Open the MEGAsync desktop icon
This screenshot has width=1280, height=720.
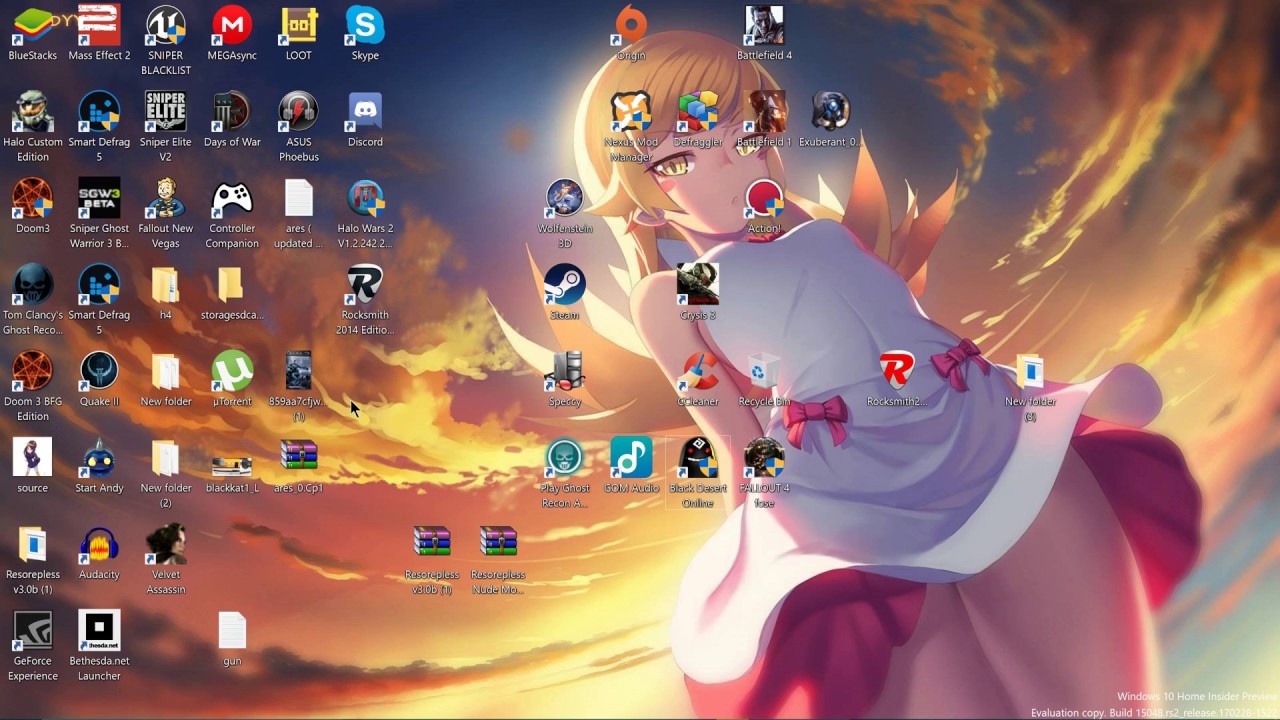[x=232, y=26]
